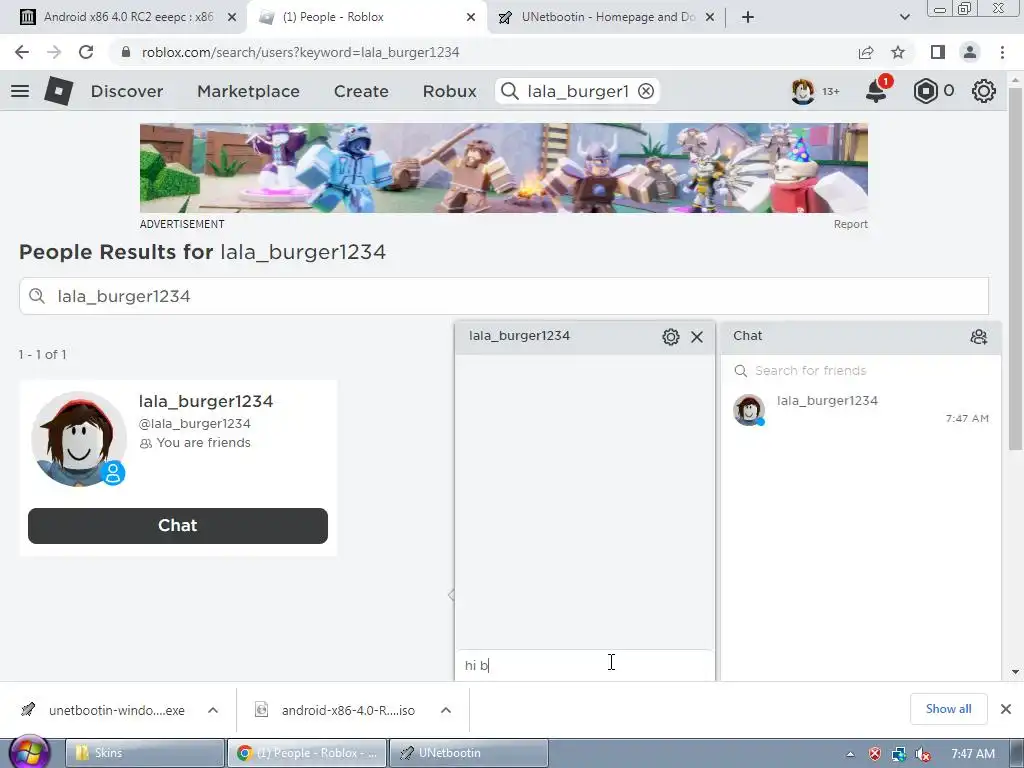Switch to the UNetbootin Homepage tab

tap(607, 17)
